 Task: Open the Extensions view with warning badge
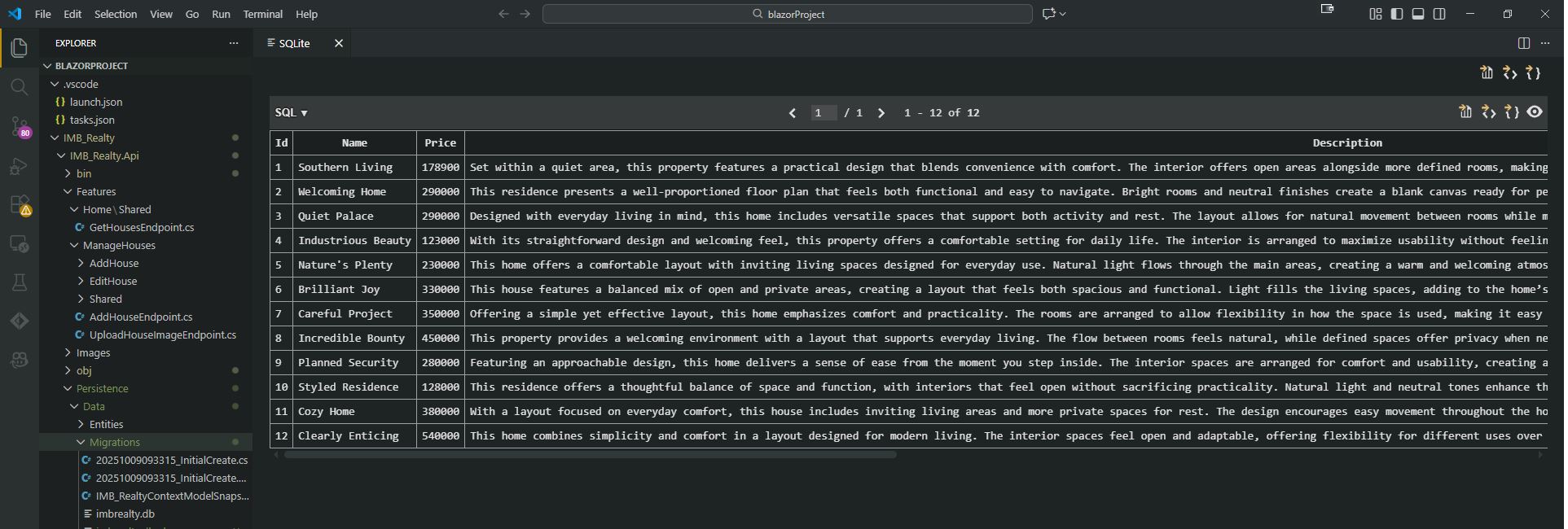click(20, 205)
